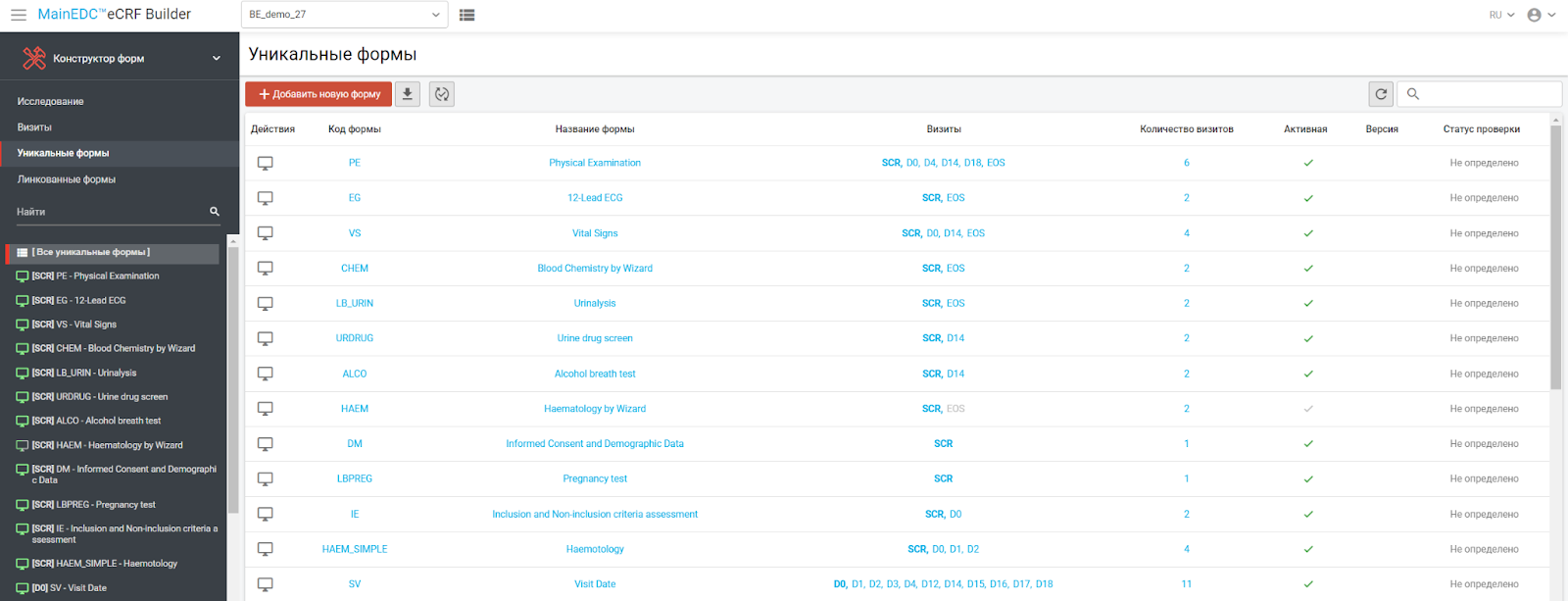Click monitor icon in URDRUG row
This screenshot has height=601, width=1568.
(266, 338)
